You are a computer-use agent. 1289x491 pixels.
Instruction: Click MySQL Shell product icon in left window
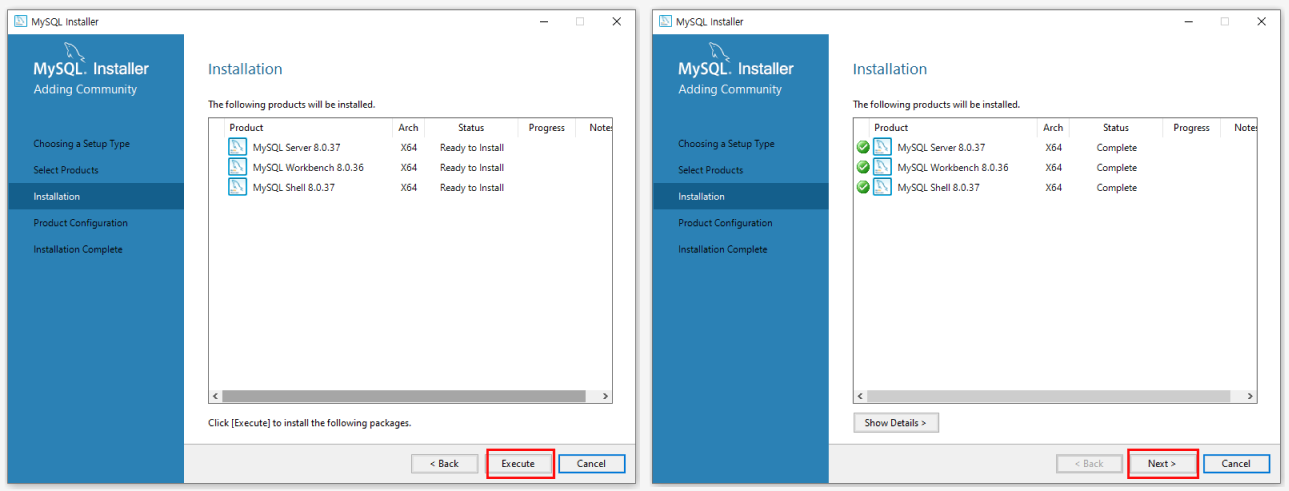[x=237, y=187]
